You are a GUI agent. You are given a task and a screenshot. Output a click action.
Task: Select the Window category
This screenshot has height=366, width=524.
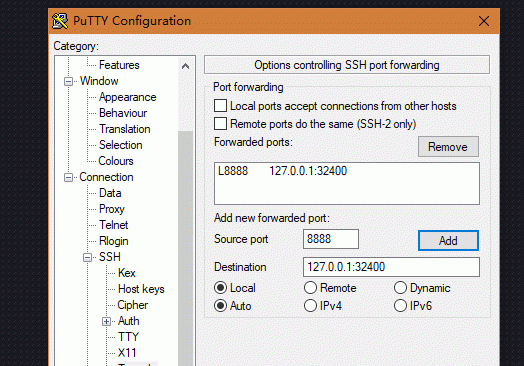99,81
